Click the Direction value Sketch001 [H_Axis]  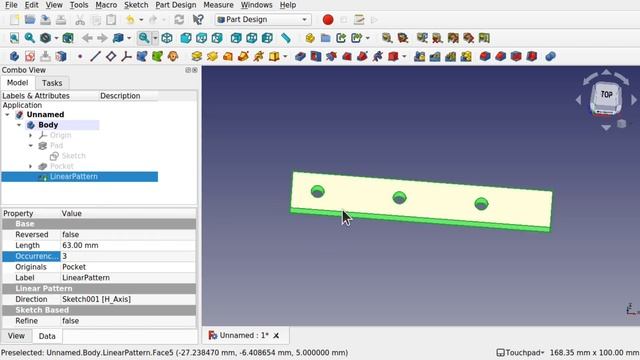(x=128, y=299)
